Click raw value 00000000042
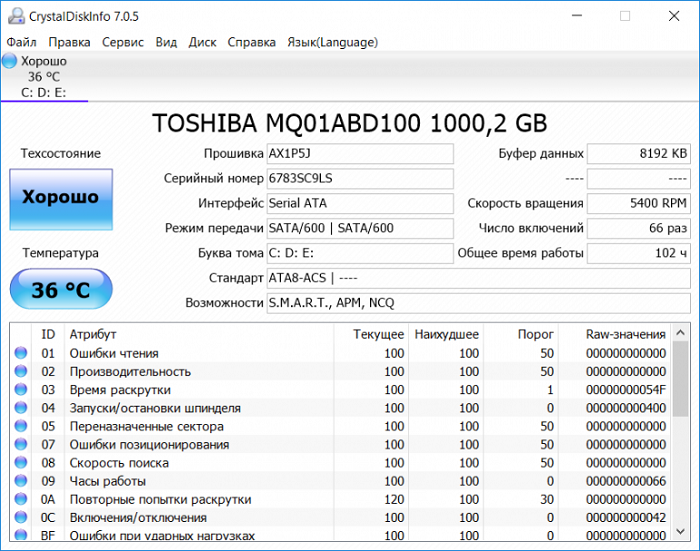The image size is (700, 551). pos(626,518)
